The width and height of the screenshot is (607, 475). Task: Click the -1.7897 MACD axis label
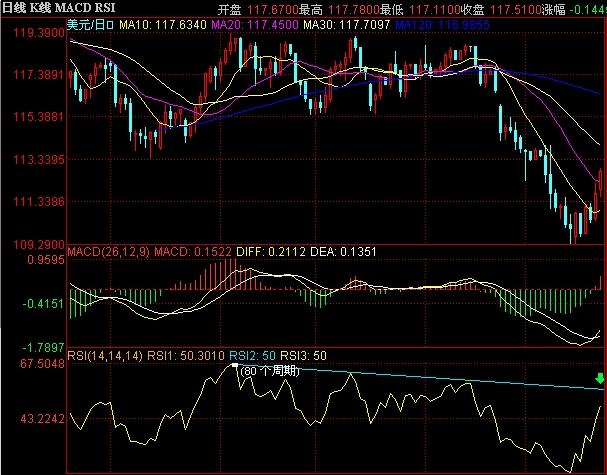(43, 348)
